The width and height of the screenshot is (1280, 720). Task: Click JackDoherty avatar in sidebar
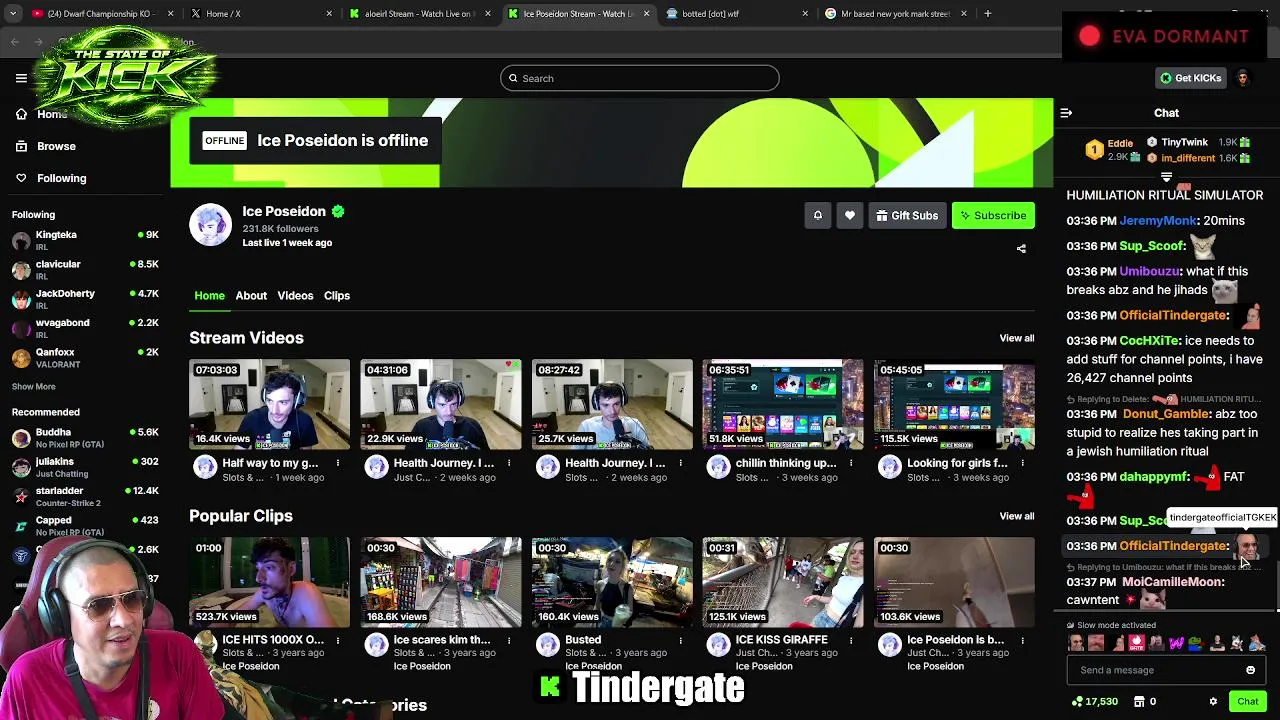tap(21, 299)
